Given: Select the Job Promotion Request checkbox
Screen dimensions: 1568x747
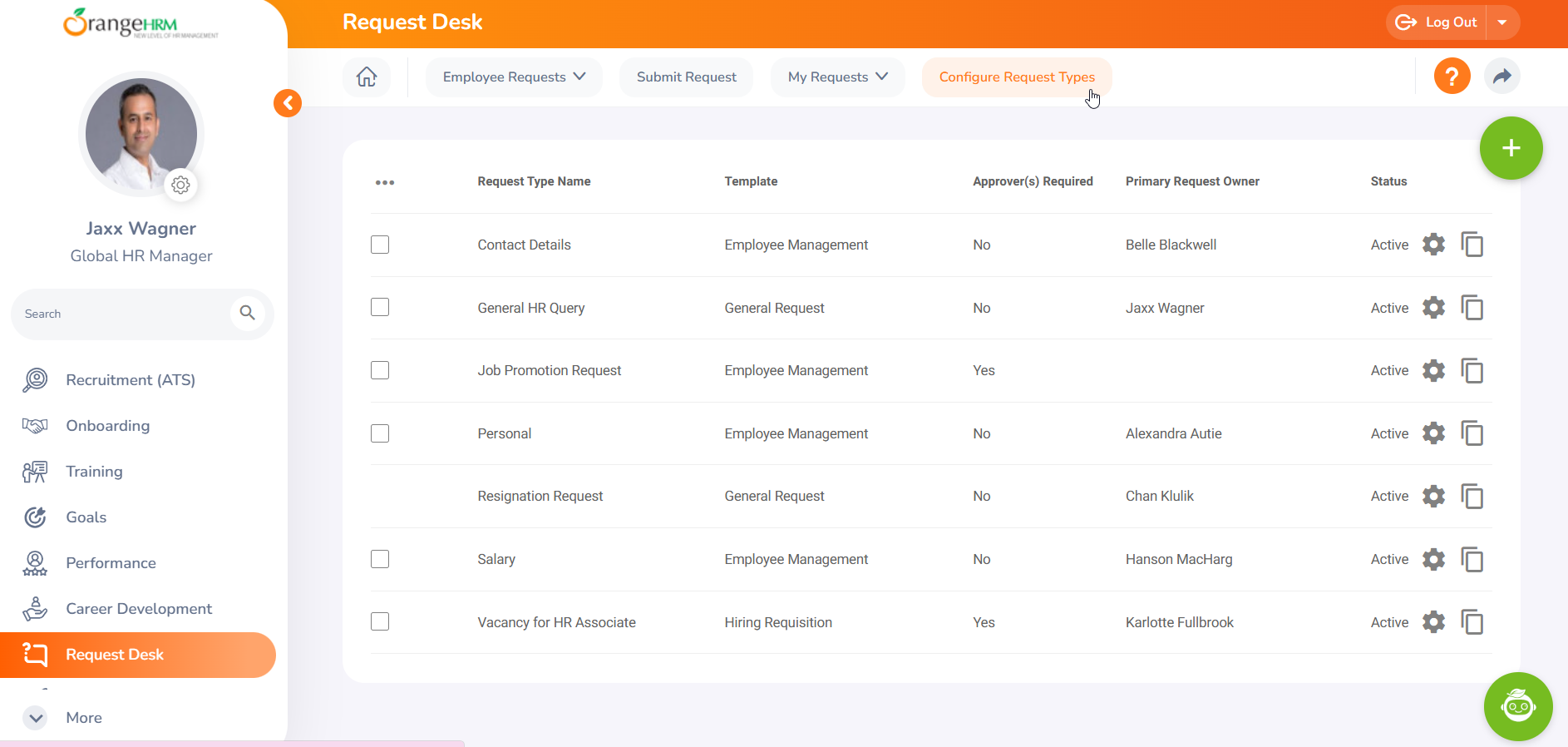Looking at the screenshot, I should point(380,370).
